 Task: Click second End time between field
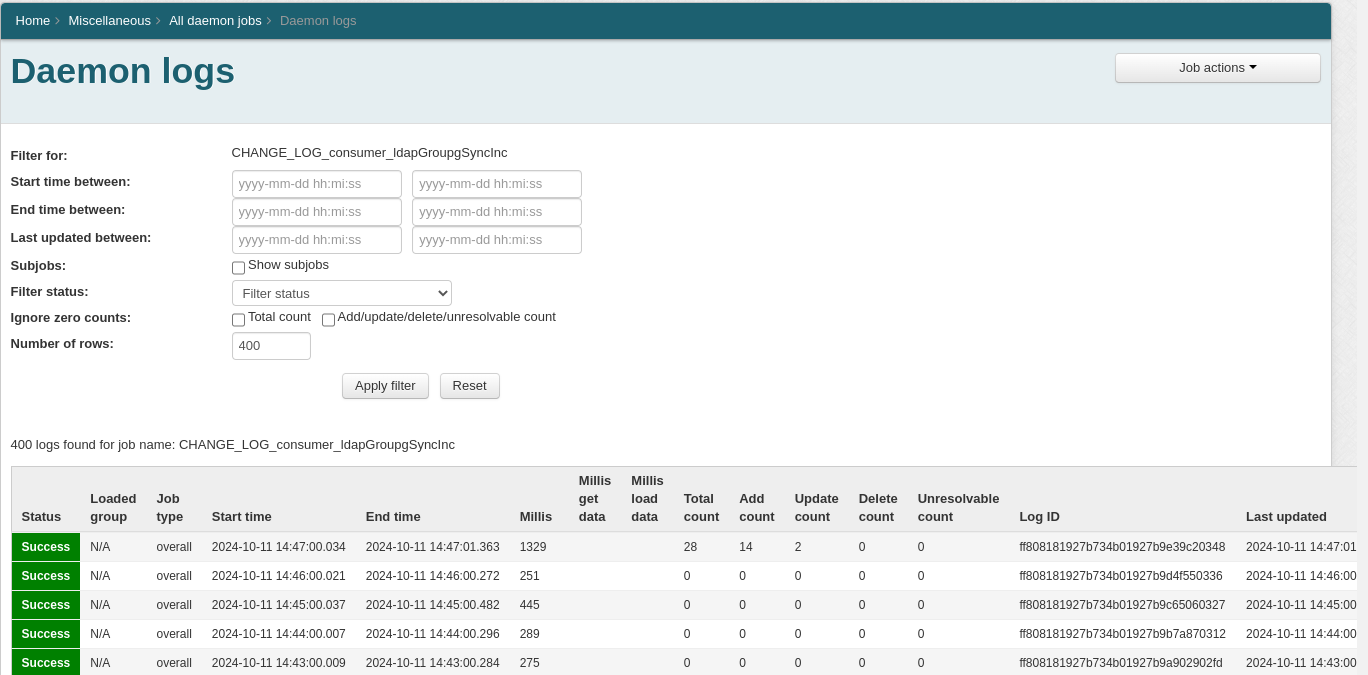point(496,212)
